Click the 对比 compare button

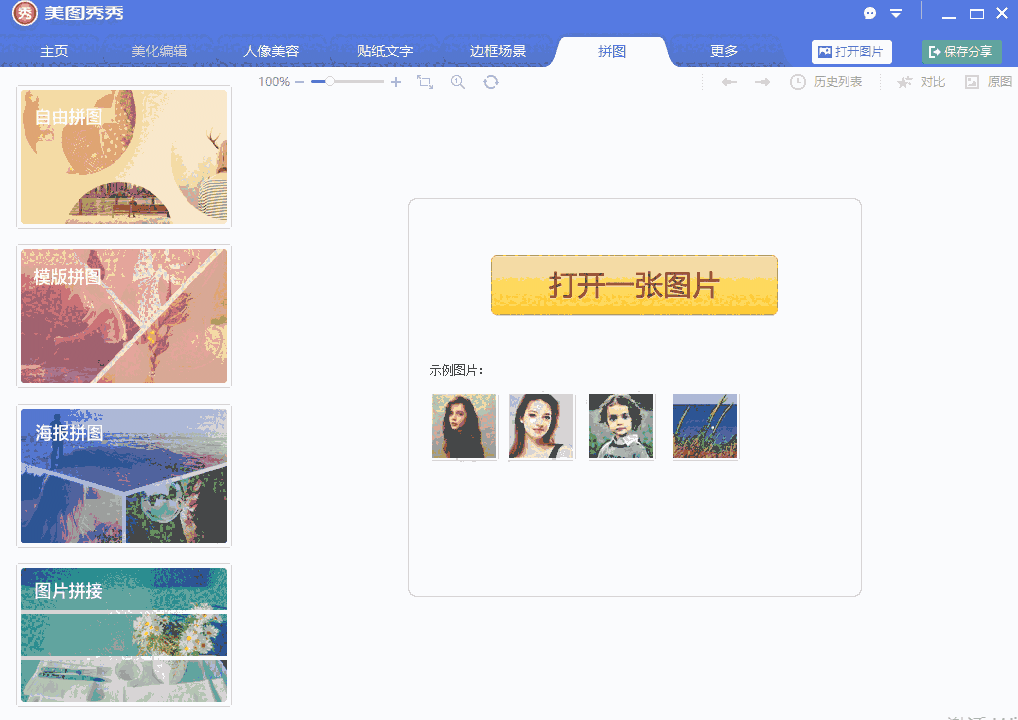(921, 82)
